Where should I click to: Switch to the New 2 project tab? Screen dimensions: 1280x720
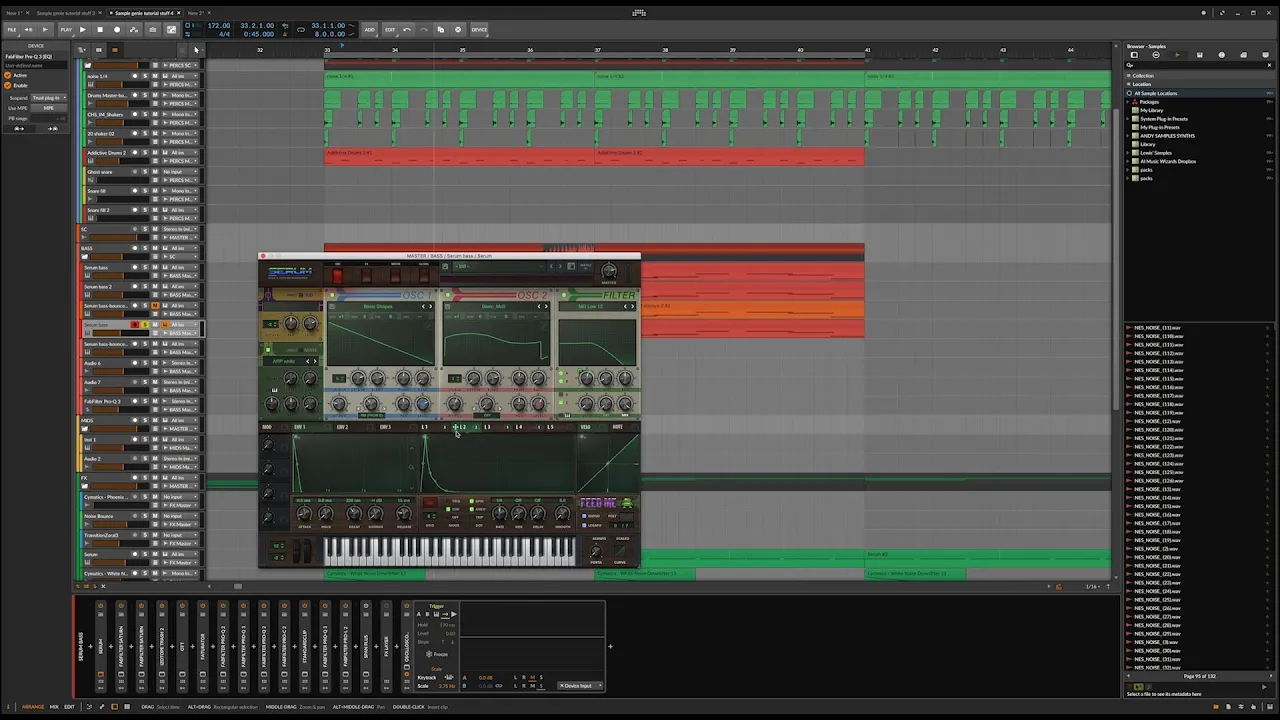tap(196, 13)
